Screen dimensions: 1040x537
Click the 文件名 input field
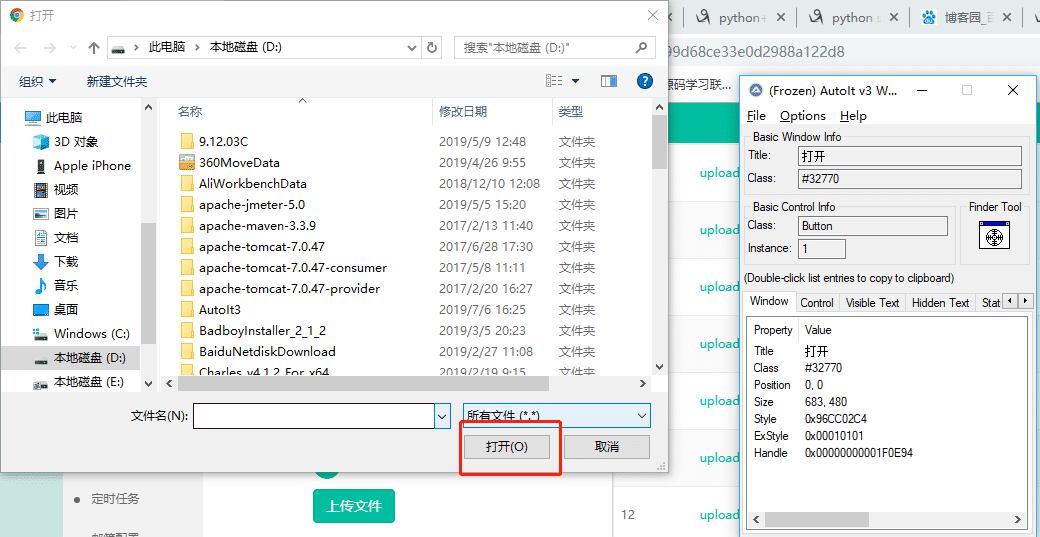point(314,416)
